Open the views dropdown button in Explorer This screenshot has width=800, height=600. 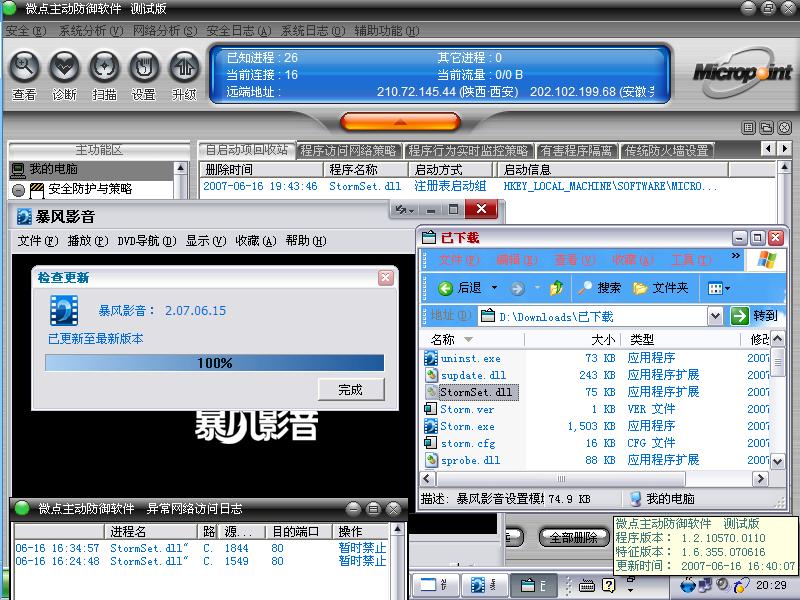(x=719, y=289)
